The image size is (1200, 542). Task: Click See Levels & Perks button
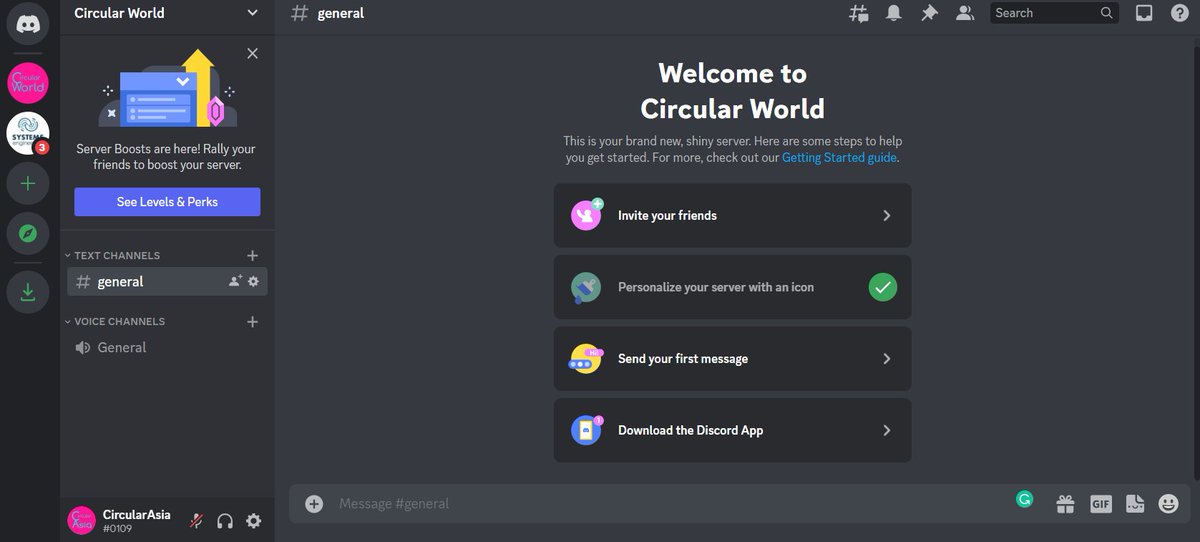click(x=167, y=202)
